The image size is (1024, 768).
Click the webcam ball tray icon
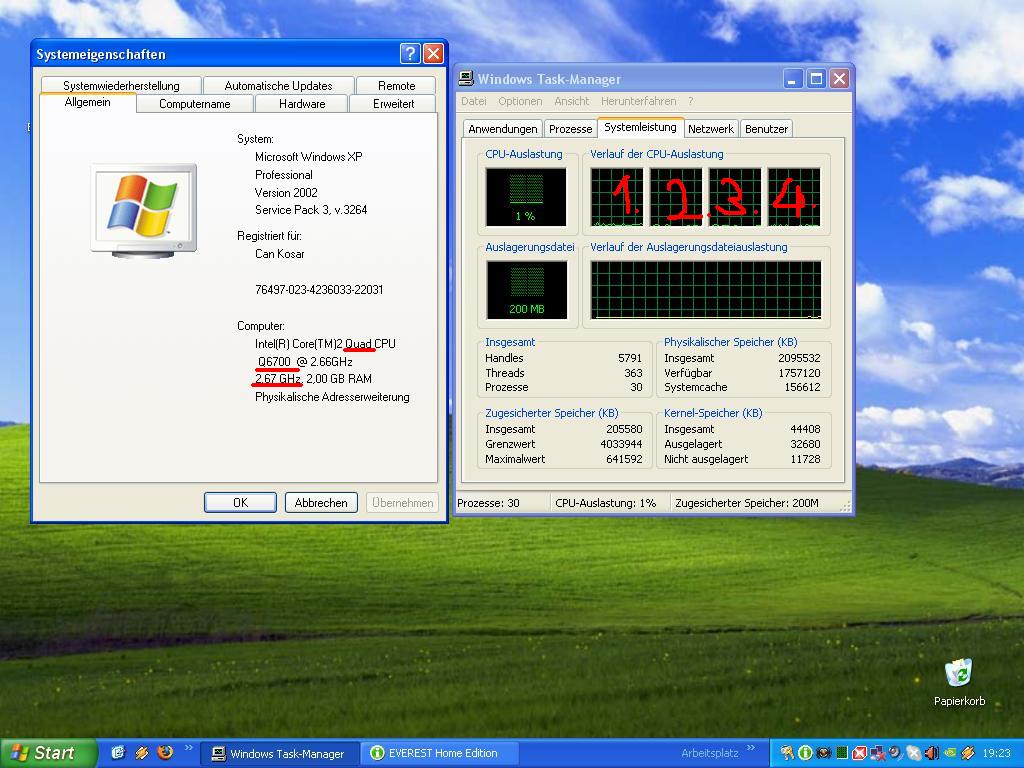click(895, 752)
